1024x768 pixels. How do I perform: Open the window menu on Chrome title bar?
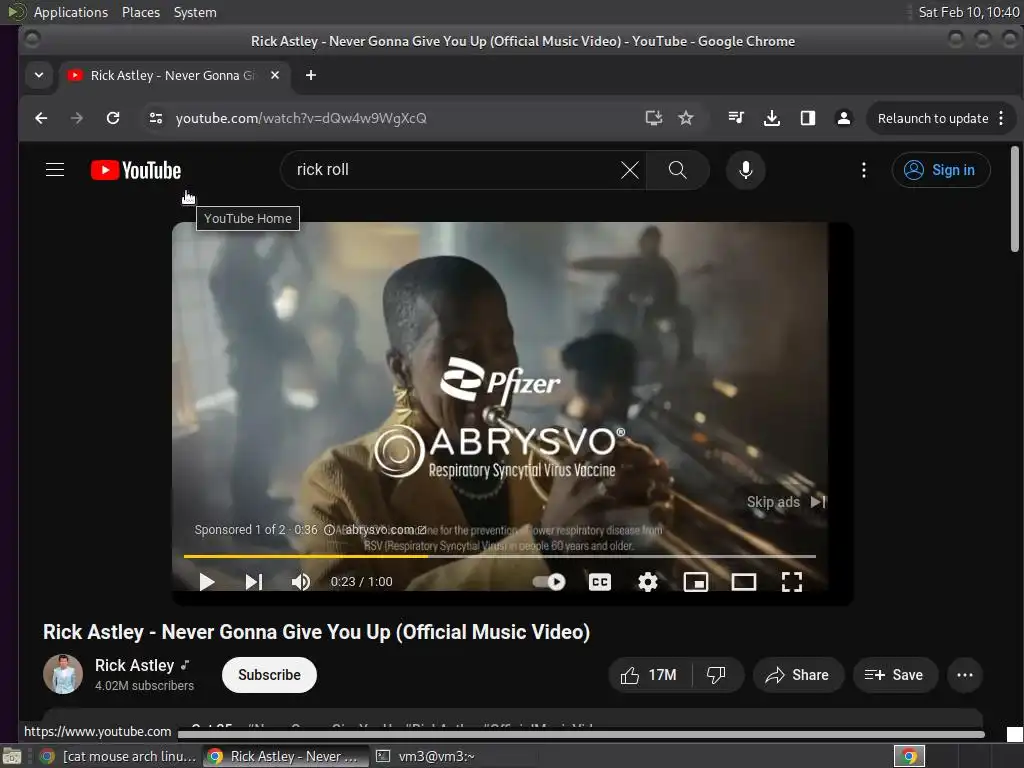[31, 39]
